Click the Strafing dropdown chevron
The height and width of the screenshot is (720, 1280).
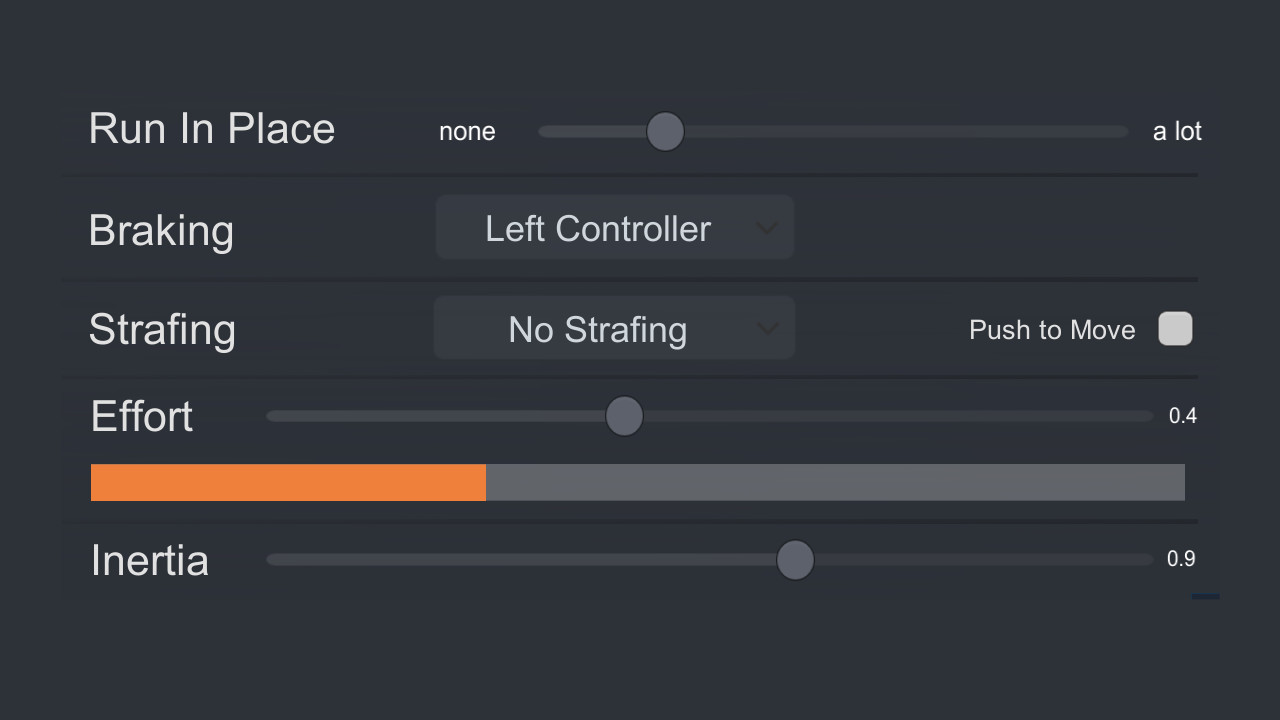pos(768,329)
